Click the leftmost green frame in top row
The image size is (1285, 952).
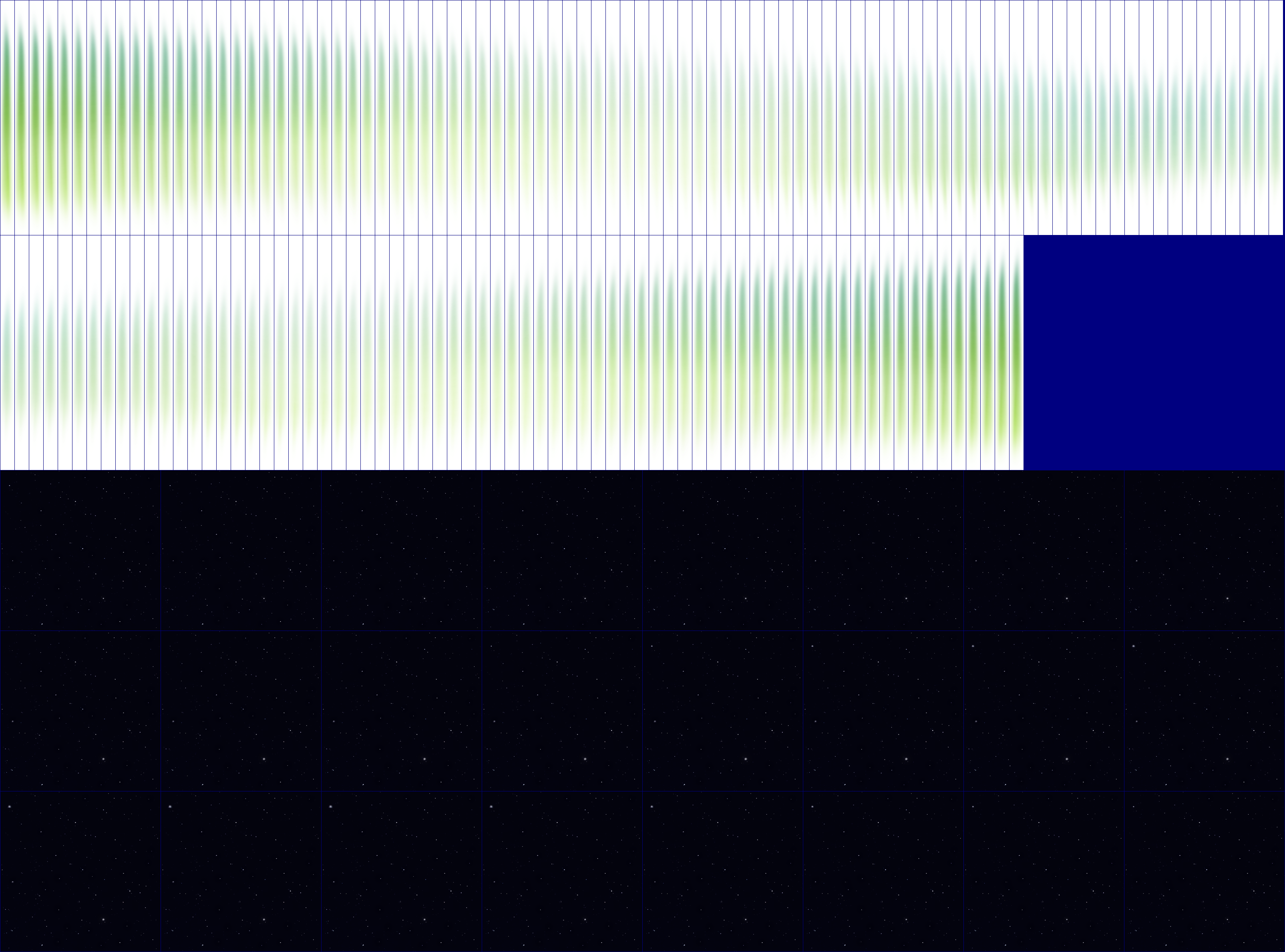[x=7, y=118]
